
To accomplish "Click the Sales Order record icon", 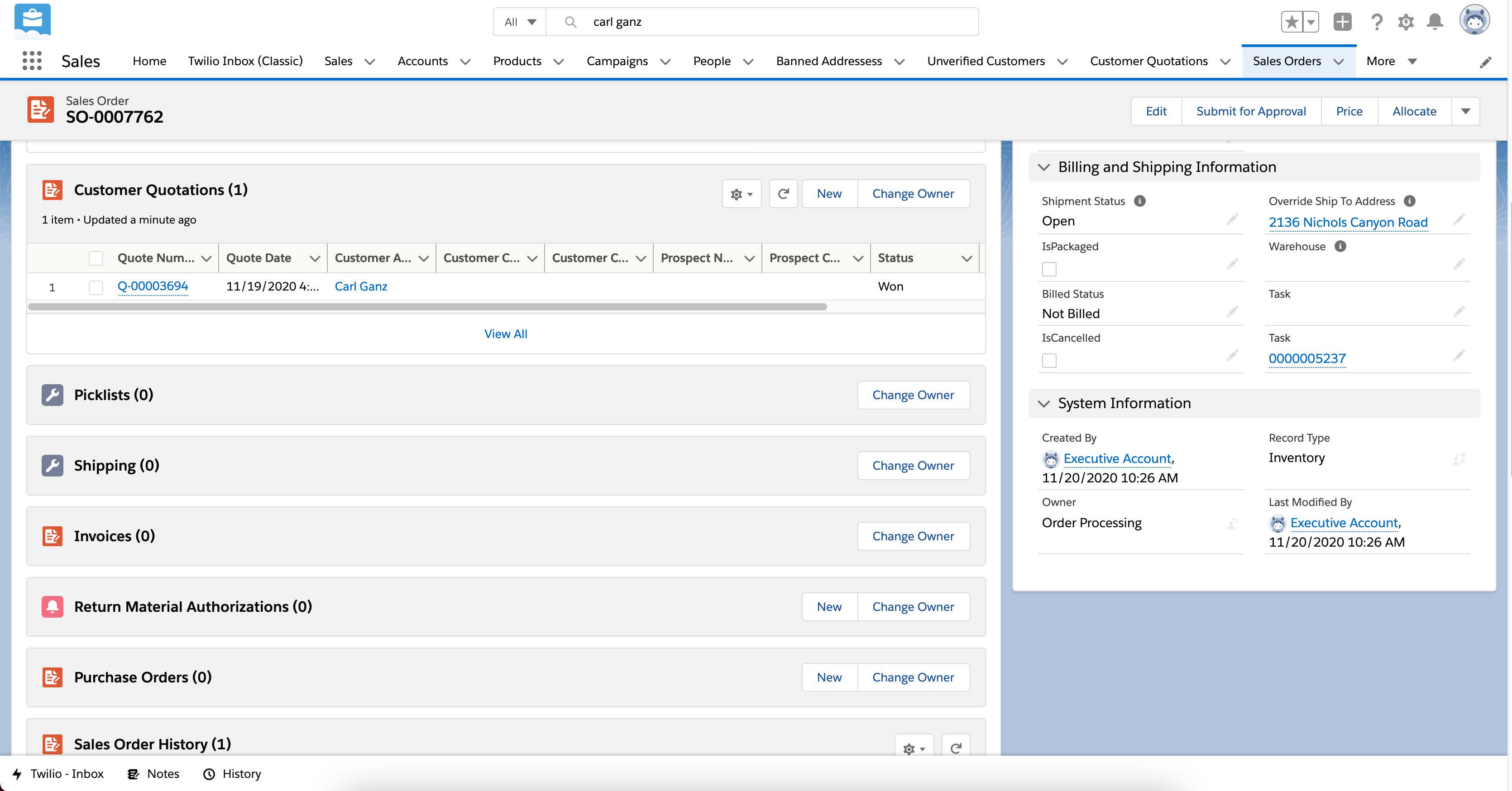I will [x=40, y=110].
